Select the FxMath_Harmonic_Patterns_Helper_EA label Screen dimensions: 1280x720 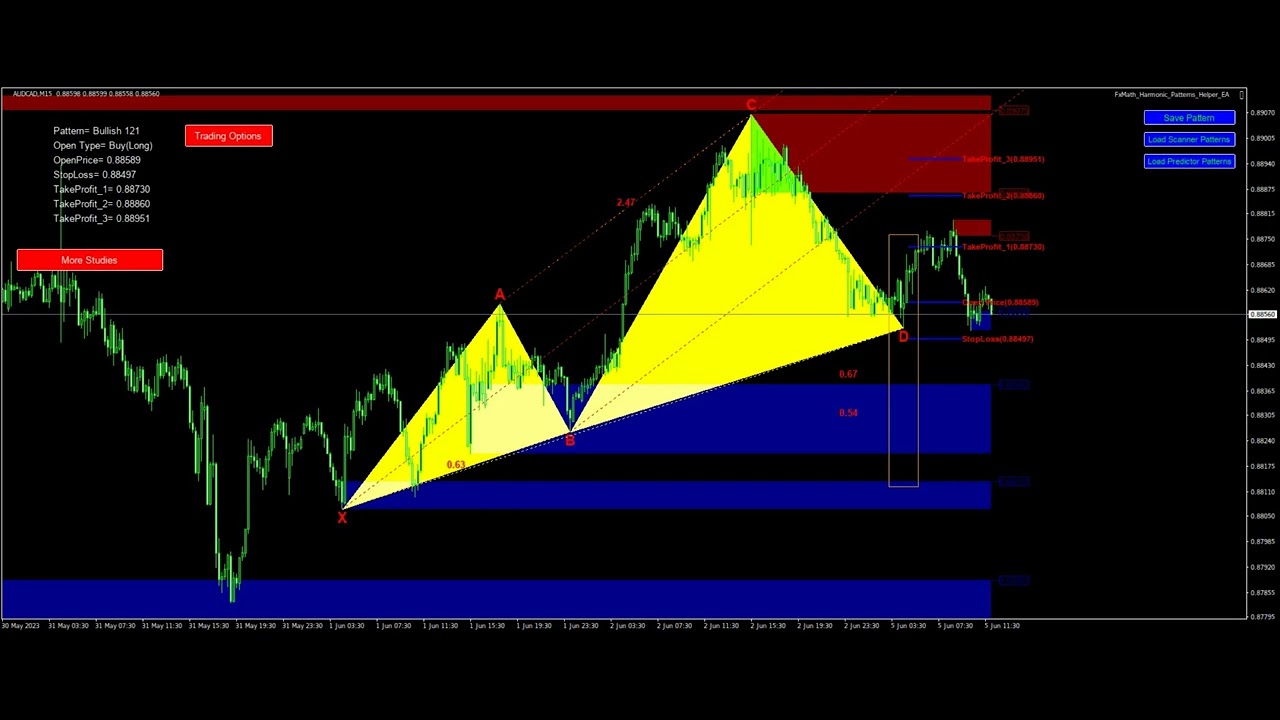point(1172,95)
